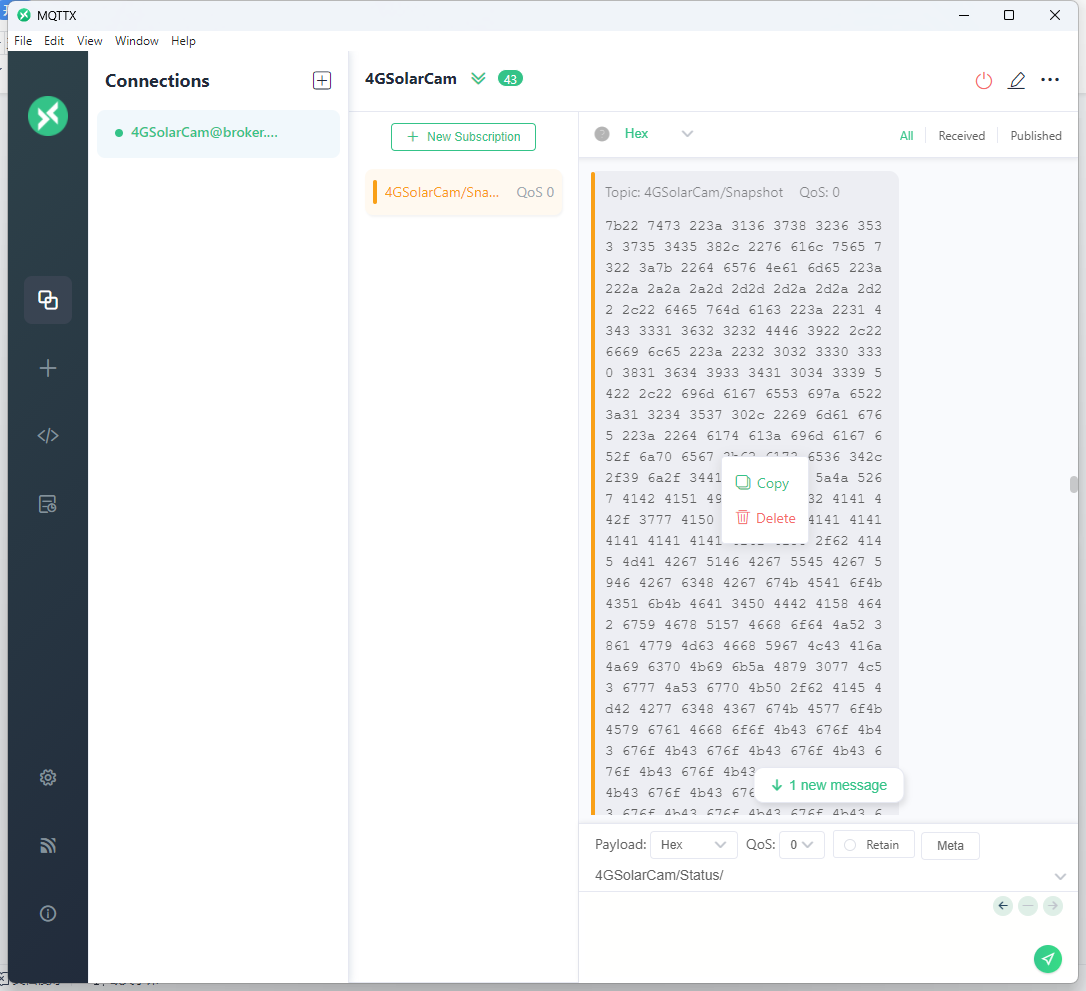
Task: Open the Script page icon in the sidebar
Action: (x=48, y=436)
